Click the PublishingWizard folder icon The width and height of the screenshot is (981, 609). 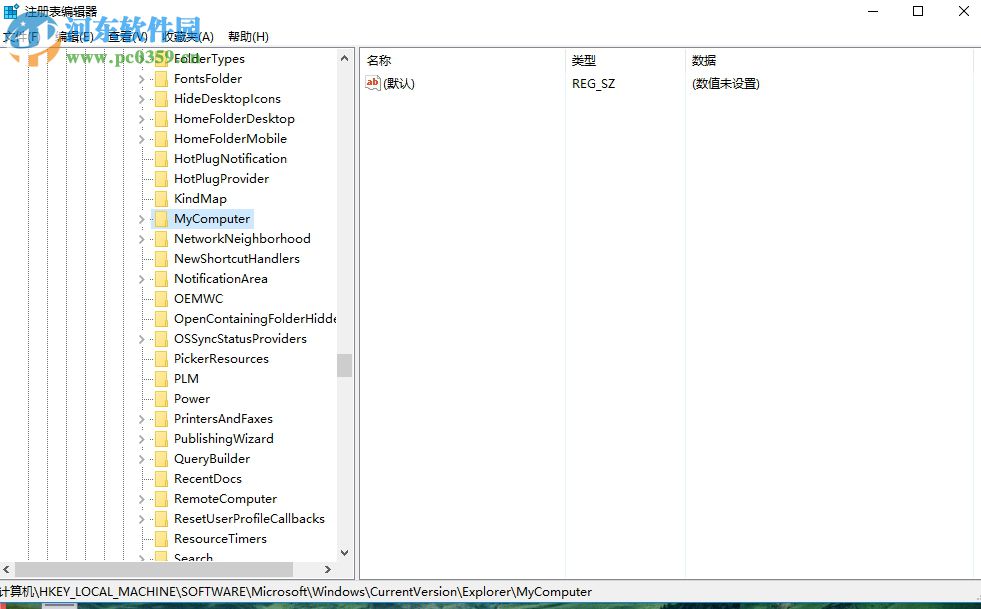pyautogui.click(x=161, y=439)
